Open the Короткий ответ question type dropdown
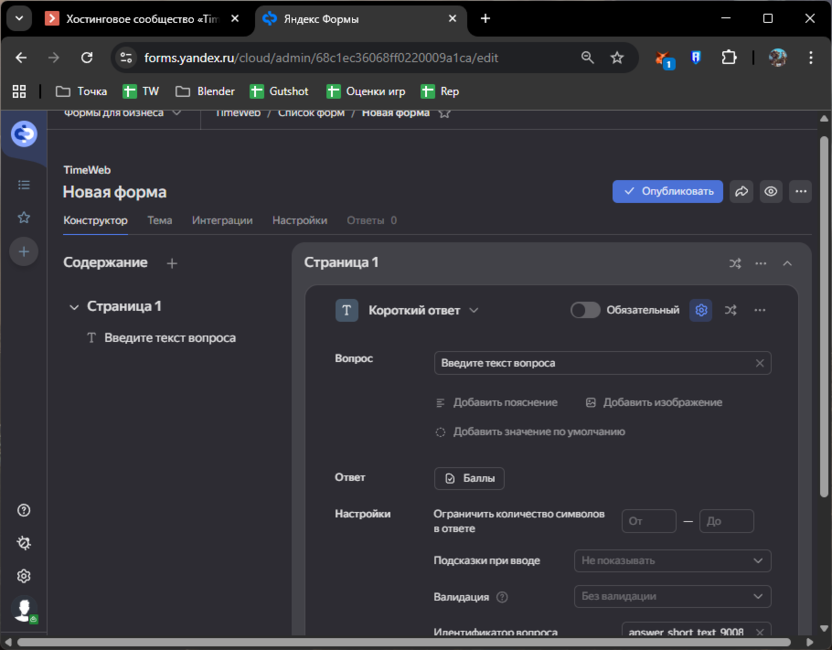This screenshot has height=650, width=832. click(x=423, y=310)
